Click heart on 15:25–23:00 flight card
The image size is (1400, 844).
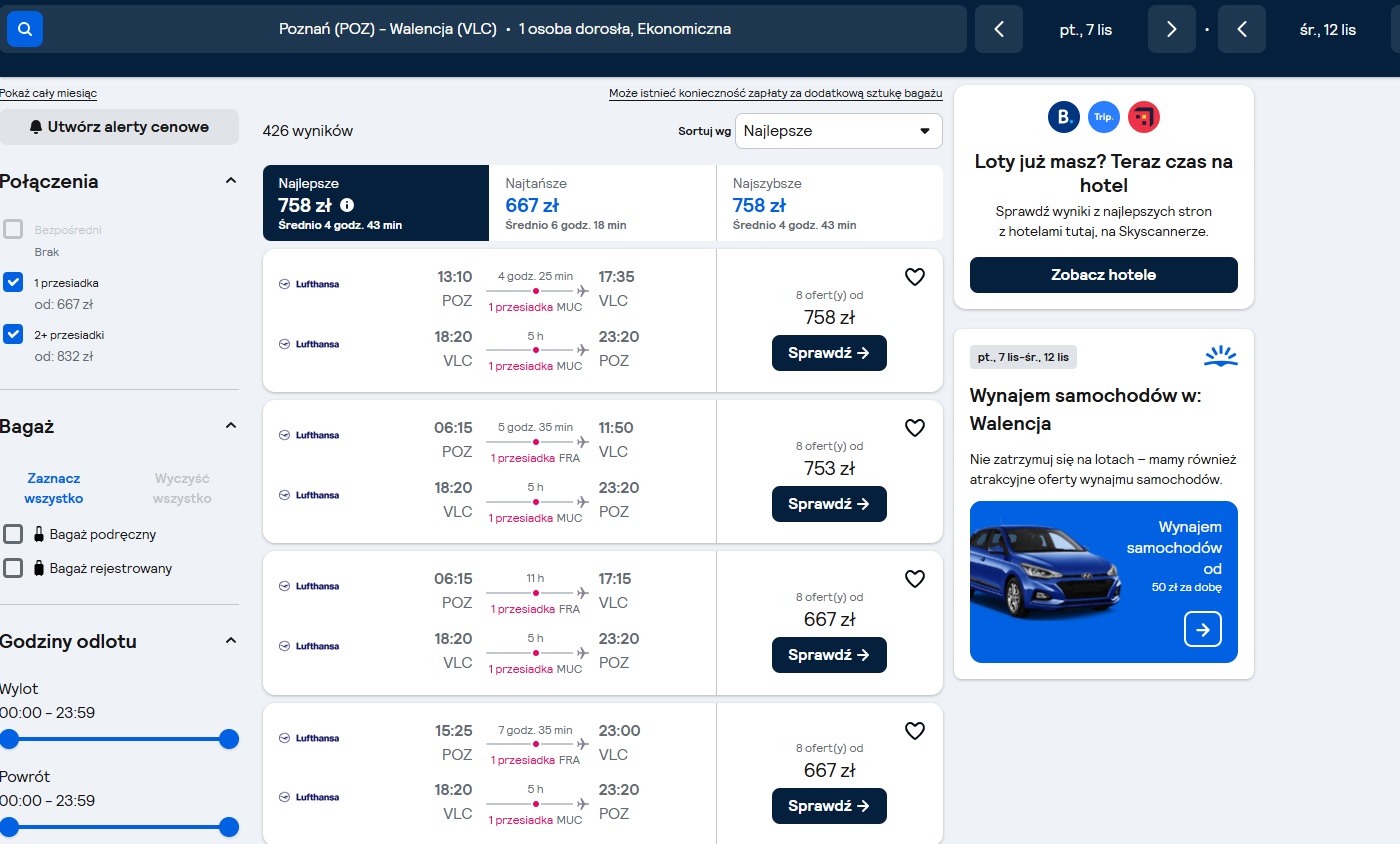coord(914,731)
